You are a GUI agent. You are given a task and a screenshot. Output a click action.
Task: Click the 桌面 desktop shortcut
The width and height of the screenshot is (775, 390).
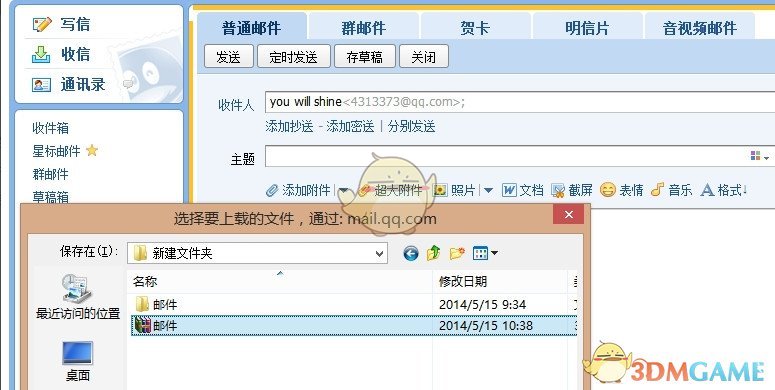tap(78, 361)
